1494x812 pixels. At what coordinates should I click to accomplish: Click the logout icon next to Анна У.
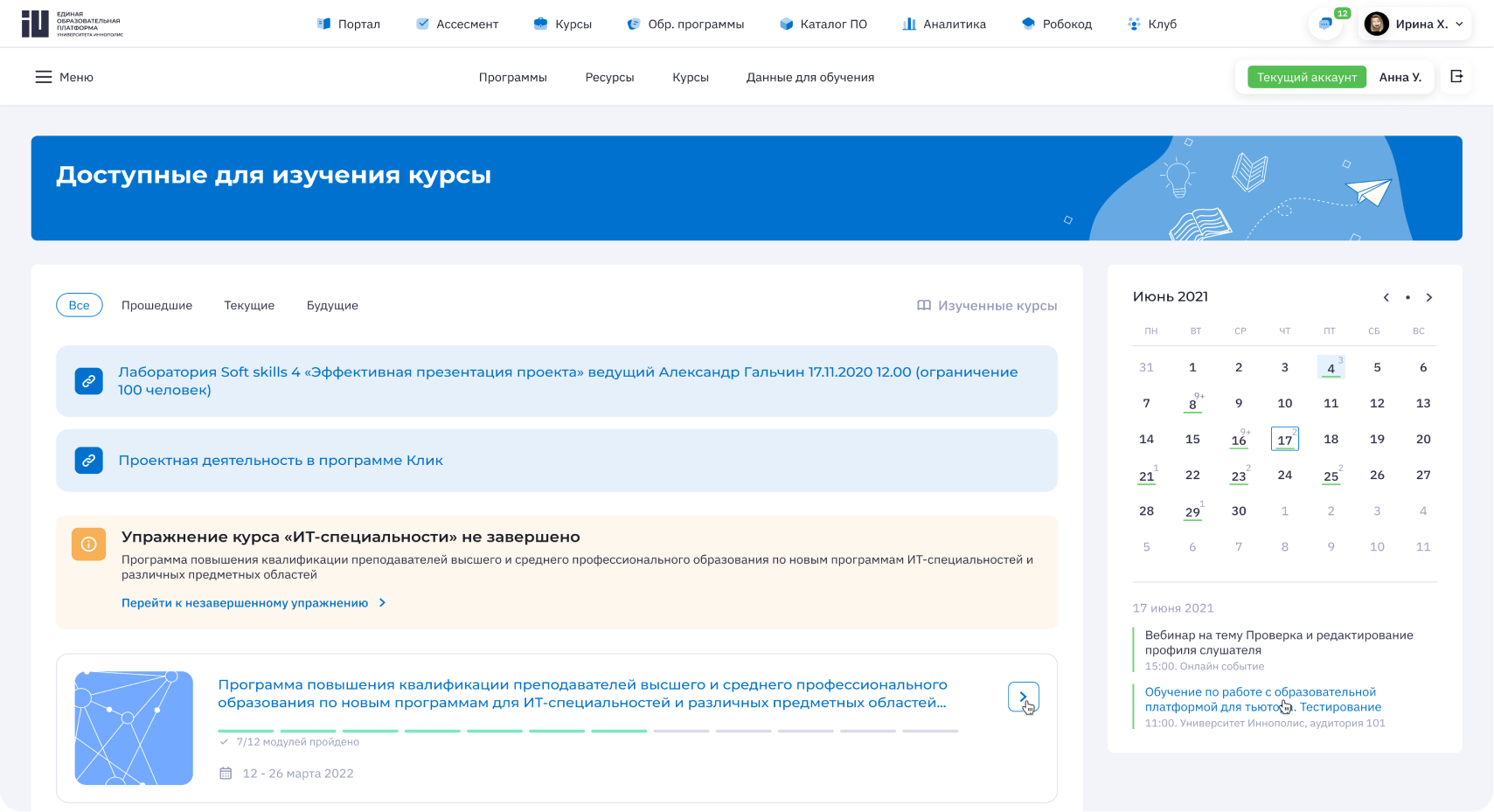tap(1456, 77)
